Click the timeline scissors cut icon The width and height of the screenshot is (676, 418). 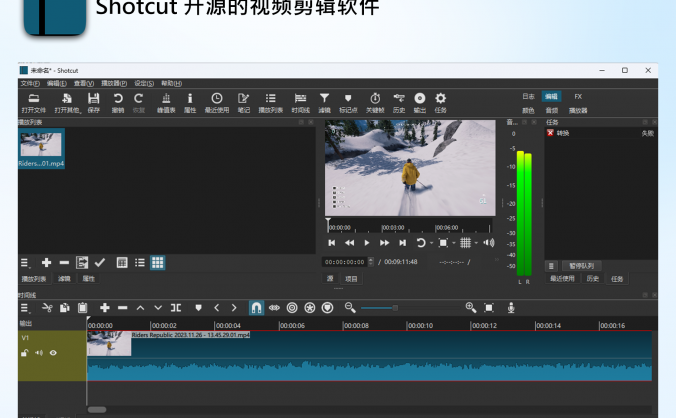coord(47,308)
